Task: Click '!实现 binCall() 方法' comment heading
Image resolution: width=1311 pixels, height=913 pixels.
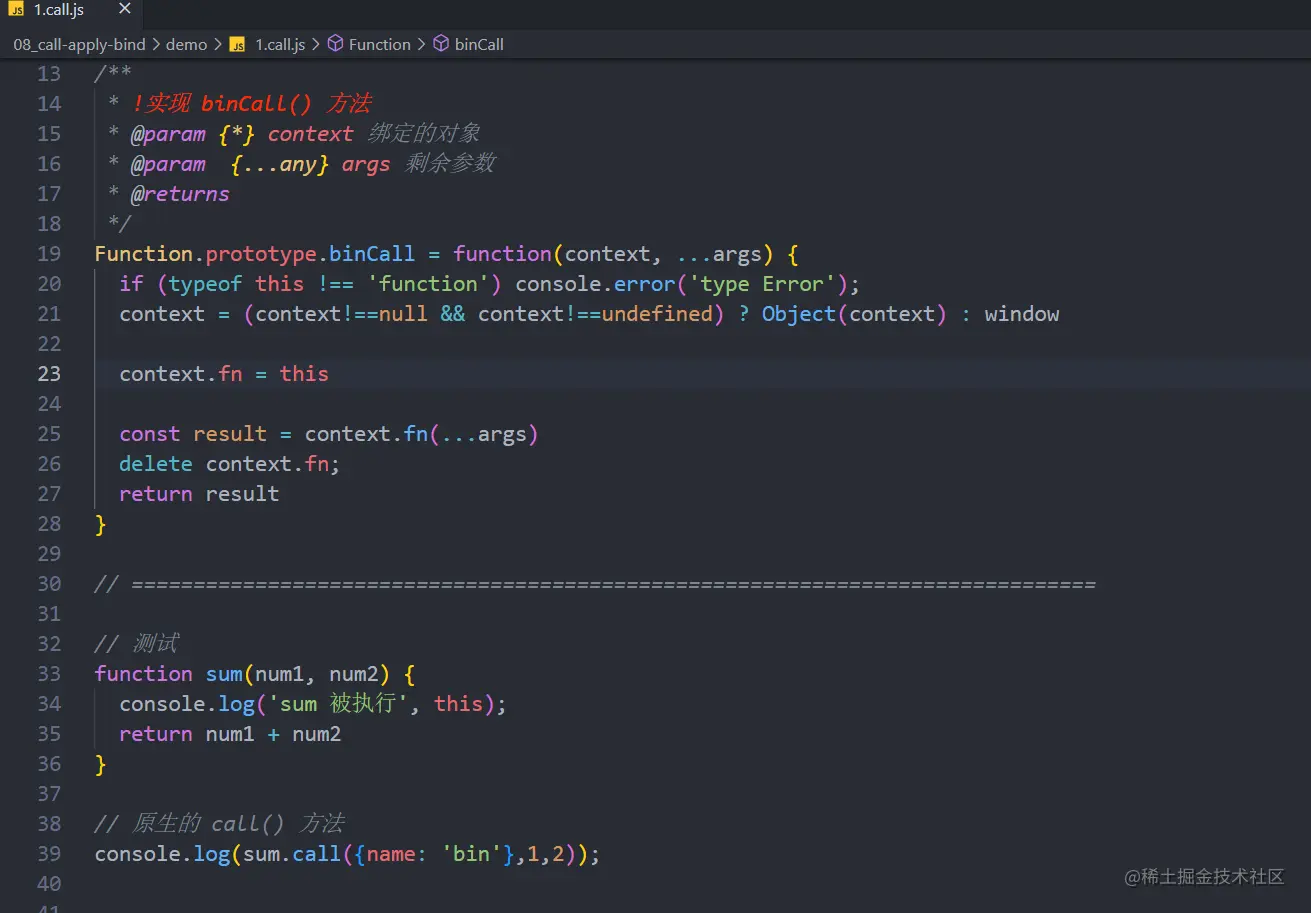Action: [251, 104]
